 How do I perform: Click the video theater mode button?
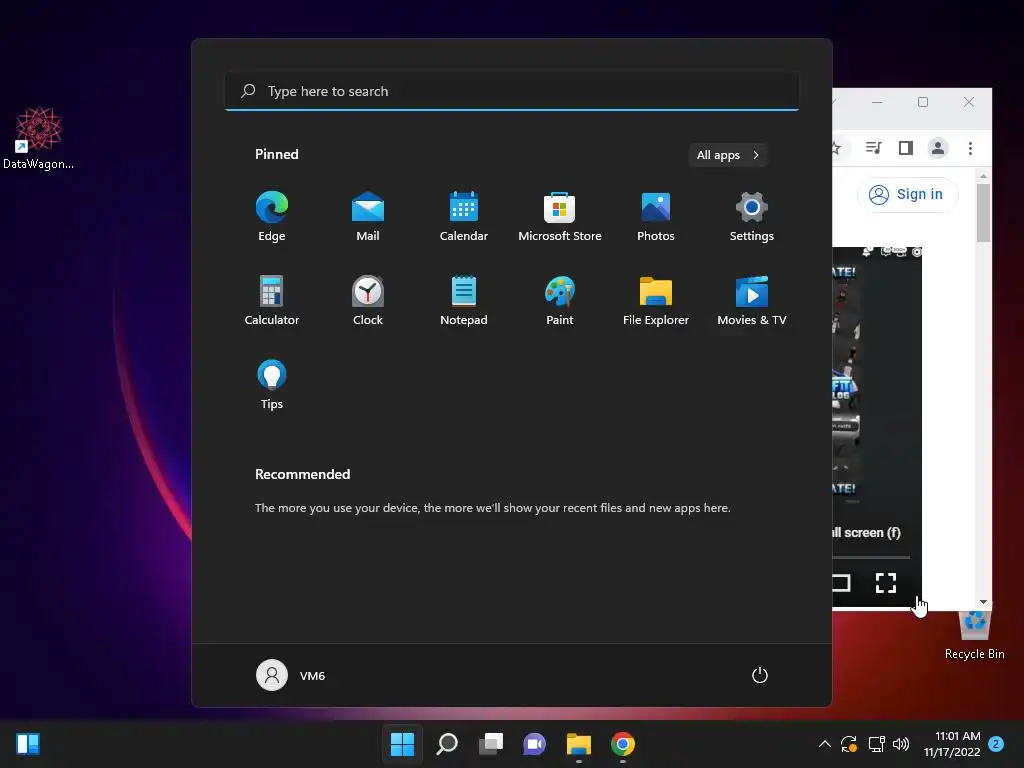[841, 583]
